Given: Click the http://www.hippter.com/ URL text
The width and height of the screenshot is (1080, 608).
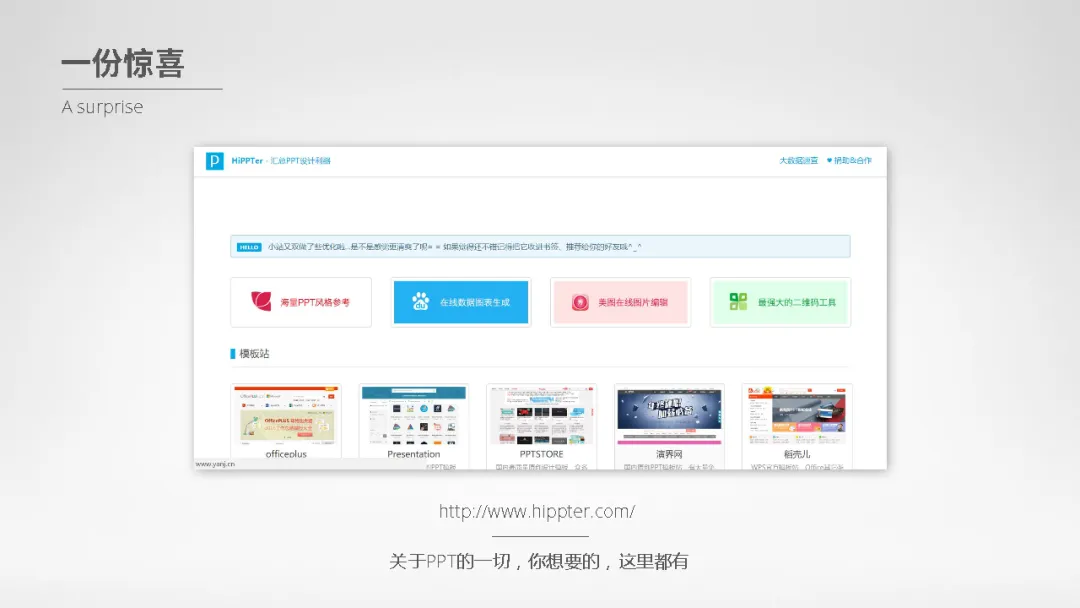Looking at the screenshot, I should [537, 512].
